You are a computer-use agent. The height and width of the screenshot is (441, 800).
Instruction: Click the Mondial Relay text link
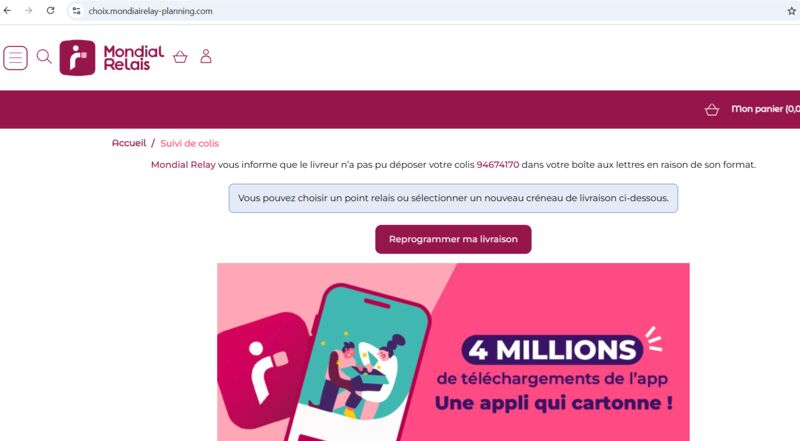pyautogui.click(x=183, y=165)
